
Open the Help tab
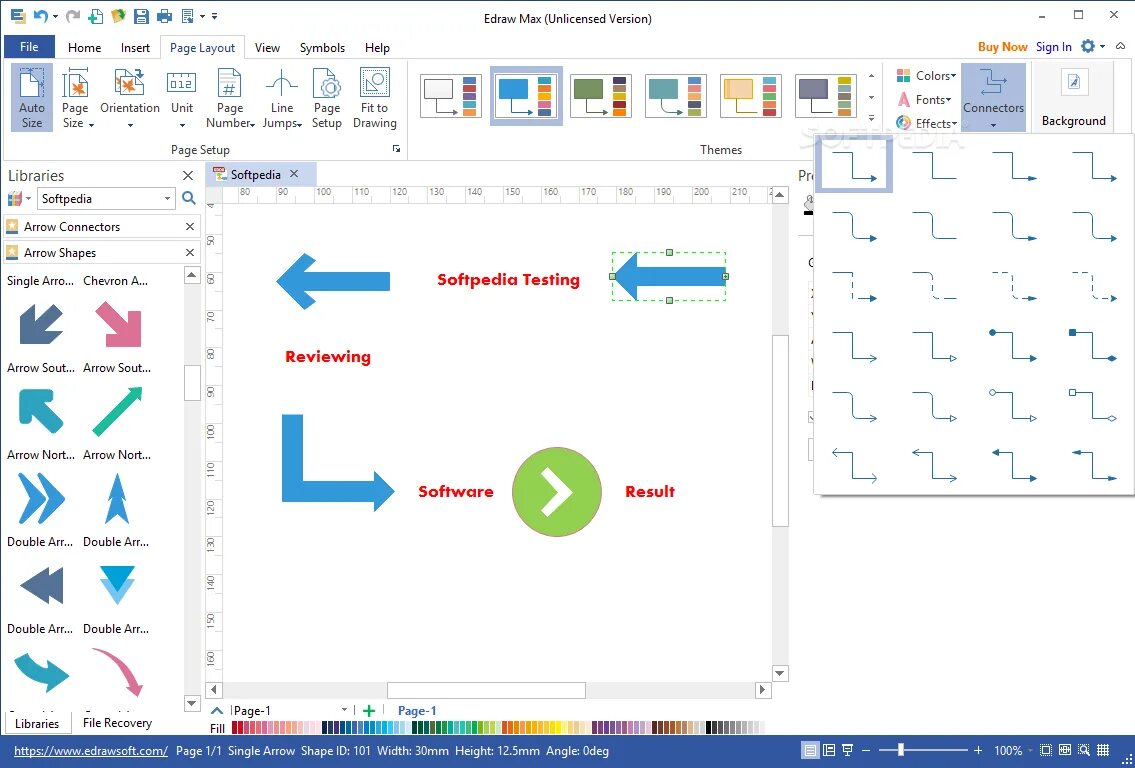pyautogui.click(x=377, y=48)
